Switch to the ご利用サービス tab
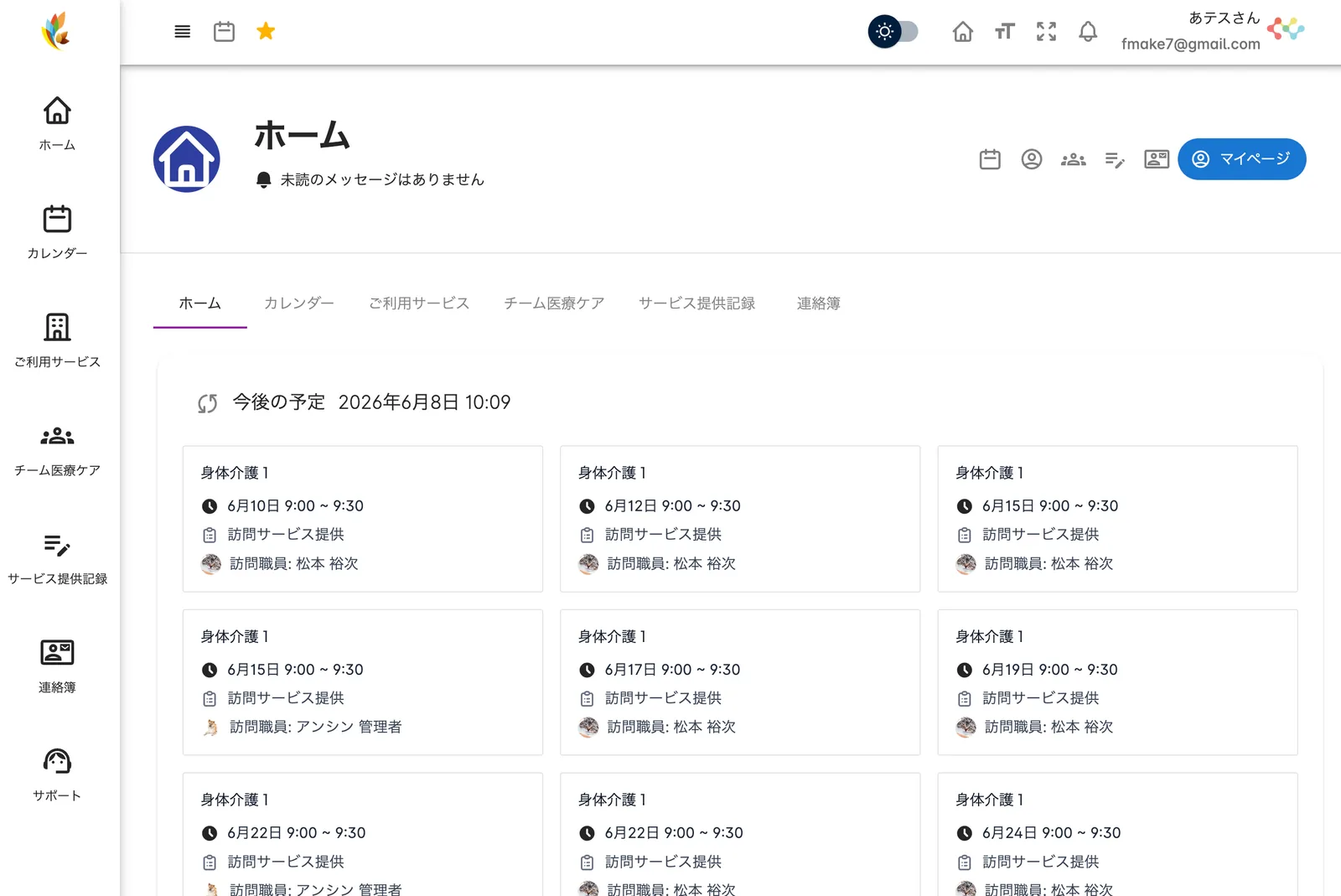Viewport: 1341px width, 896px height. coord(419,303)
